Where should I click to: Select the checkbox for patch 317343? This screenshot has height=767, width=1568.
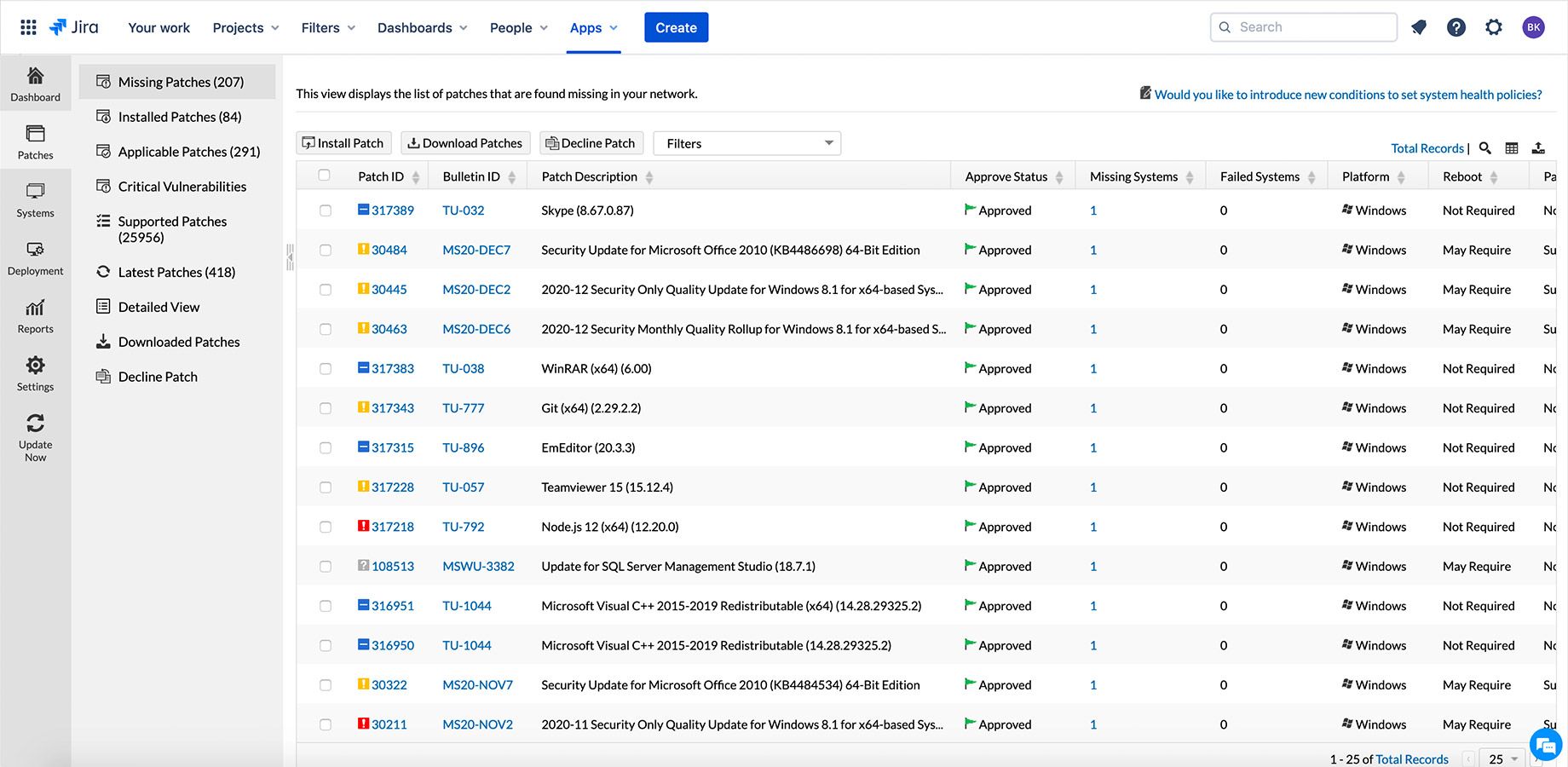pyautogui.click(x=326, y=408)
